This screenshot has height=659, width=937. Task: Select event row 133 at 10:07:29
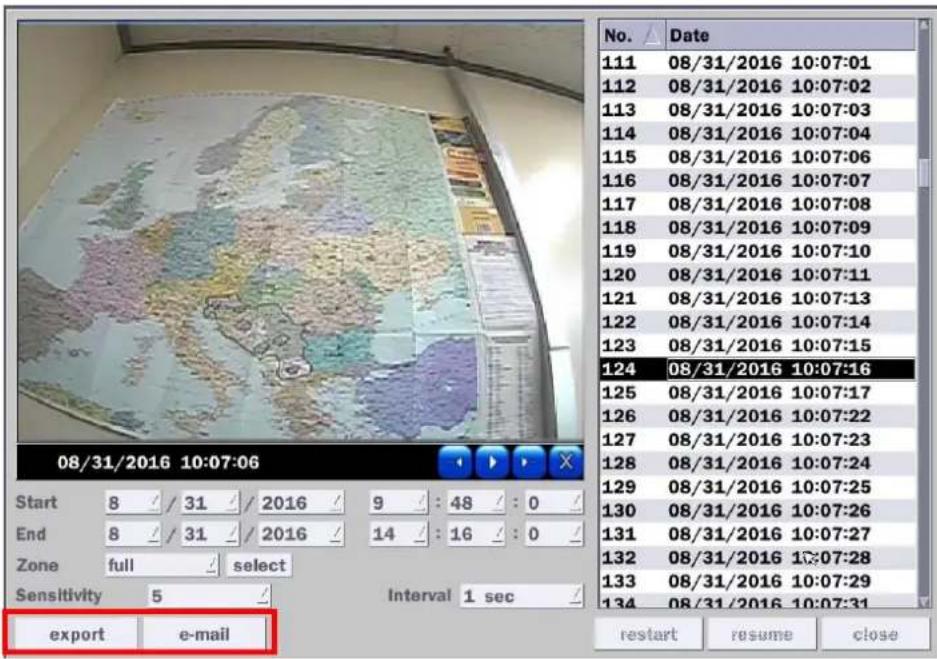point(758,581)
